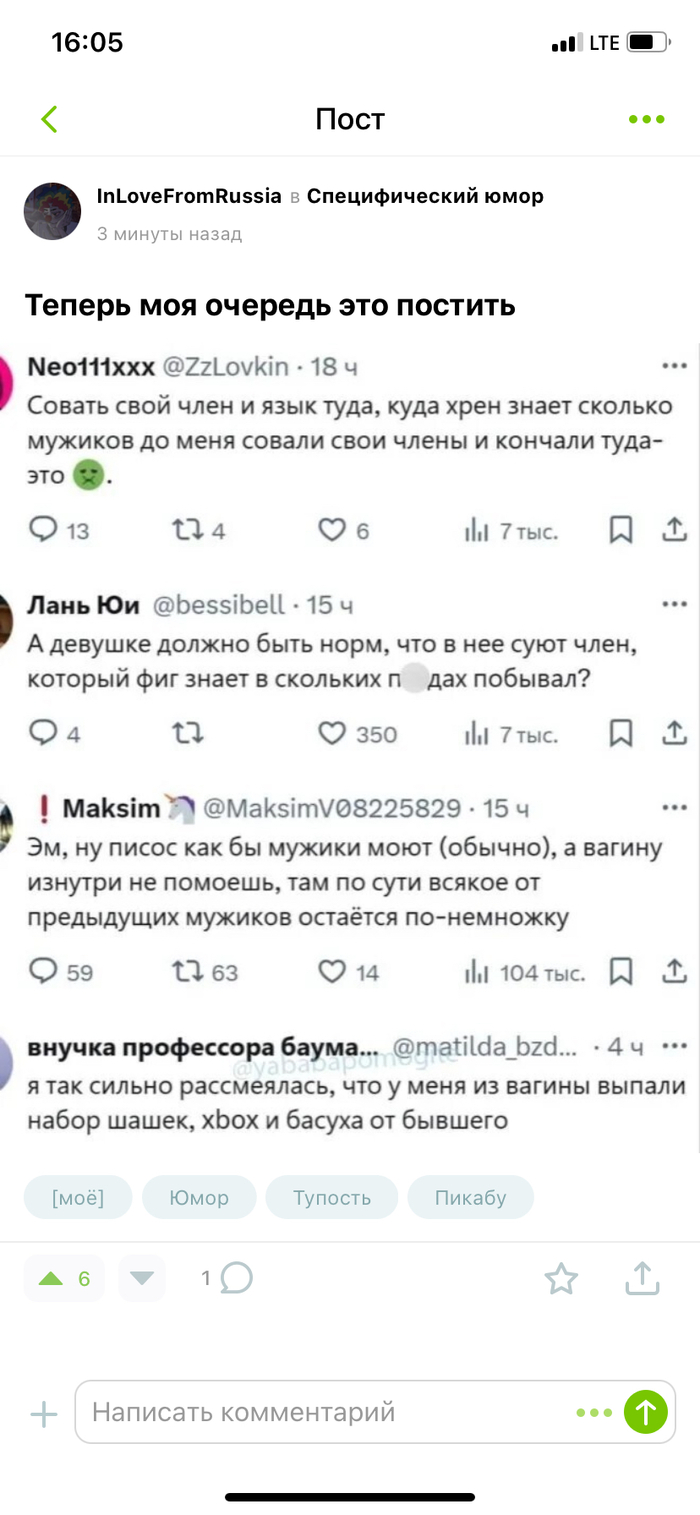This screenshot has height=1515, width=700.
Task: Share the post via share icon
Action: (641, 1278)
